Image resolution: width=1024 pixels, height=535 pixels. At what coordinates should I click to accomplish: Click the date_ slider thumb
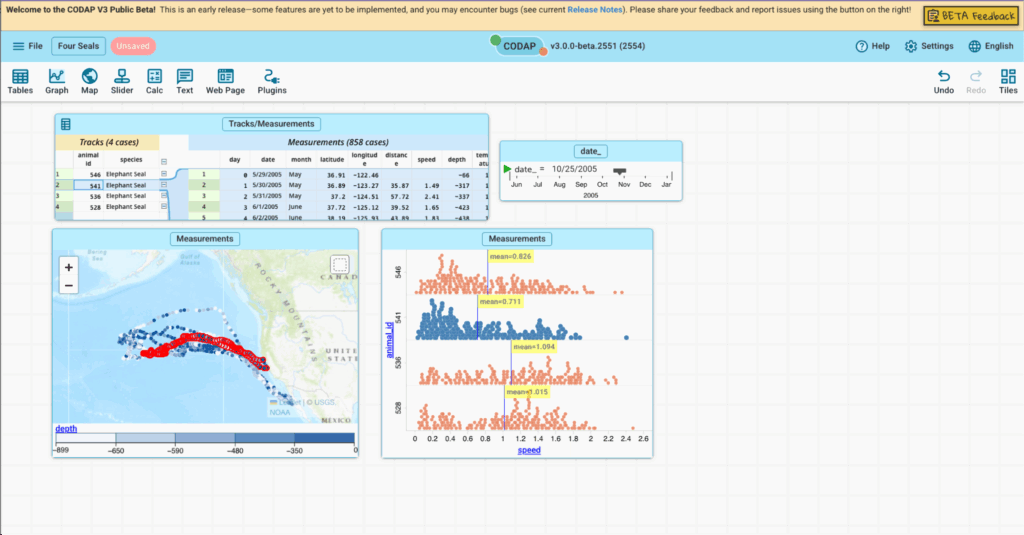click(619, 171)
